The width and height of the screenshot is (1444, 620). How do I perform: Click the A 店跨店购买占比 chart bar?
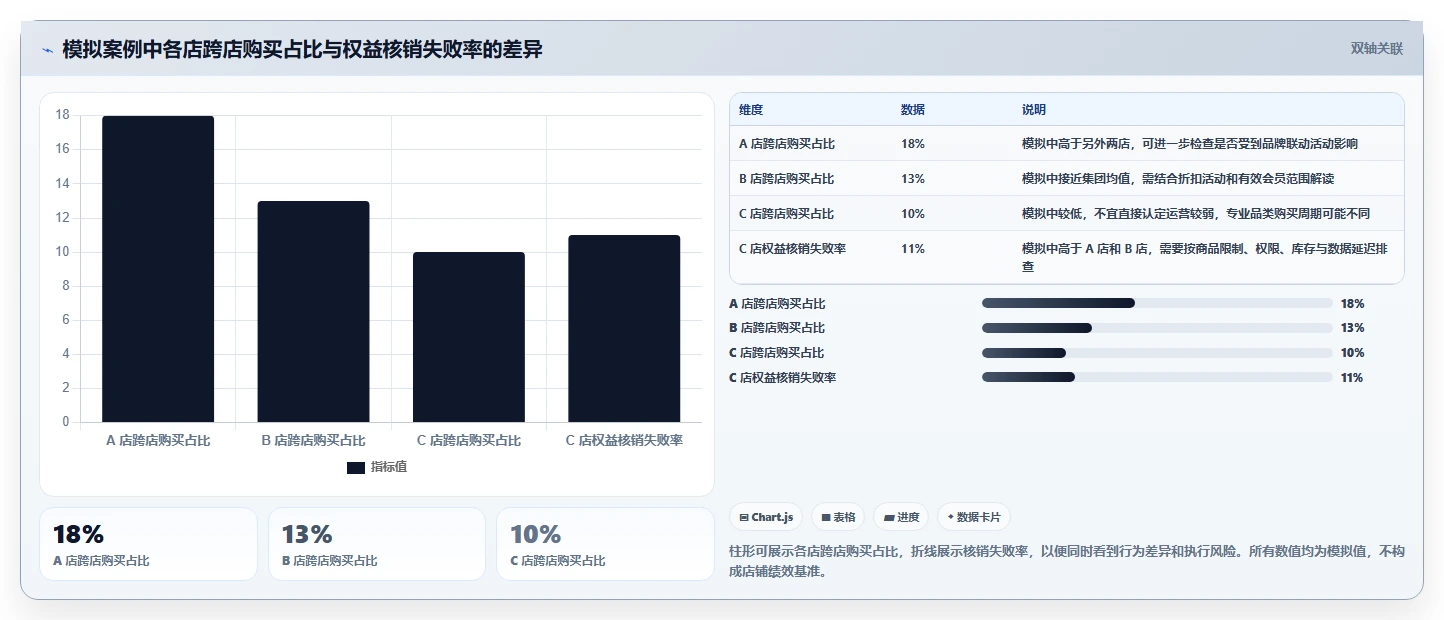(158, 269)
